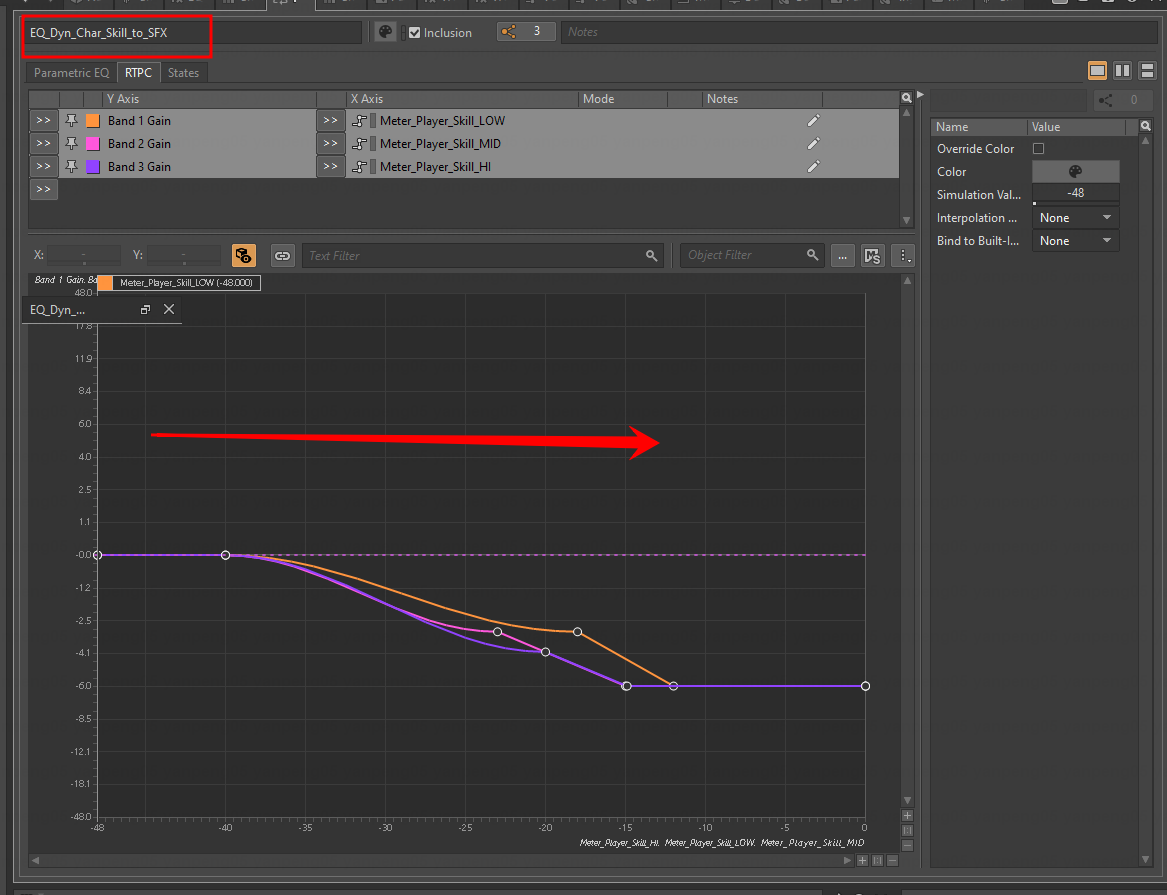1167x895 pixels.
Task: Click the X Axis column header
Action: [462, 99]
